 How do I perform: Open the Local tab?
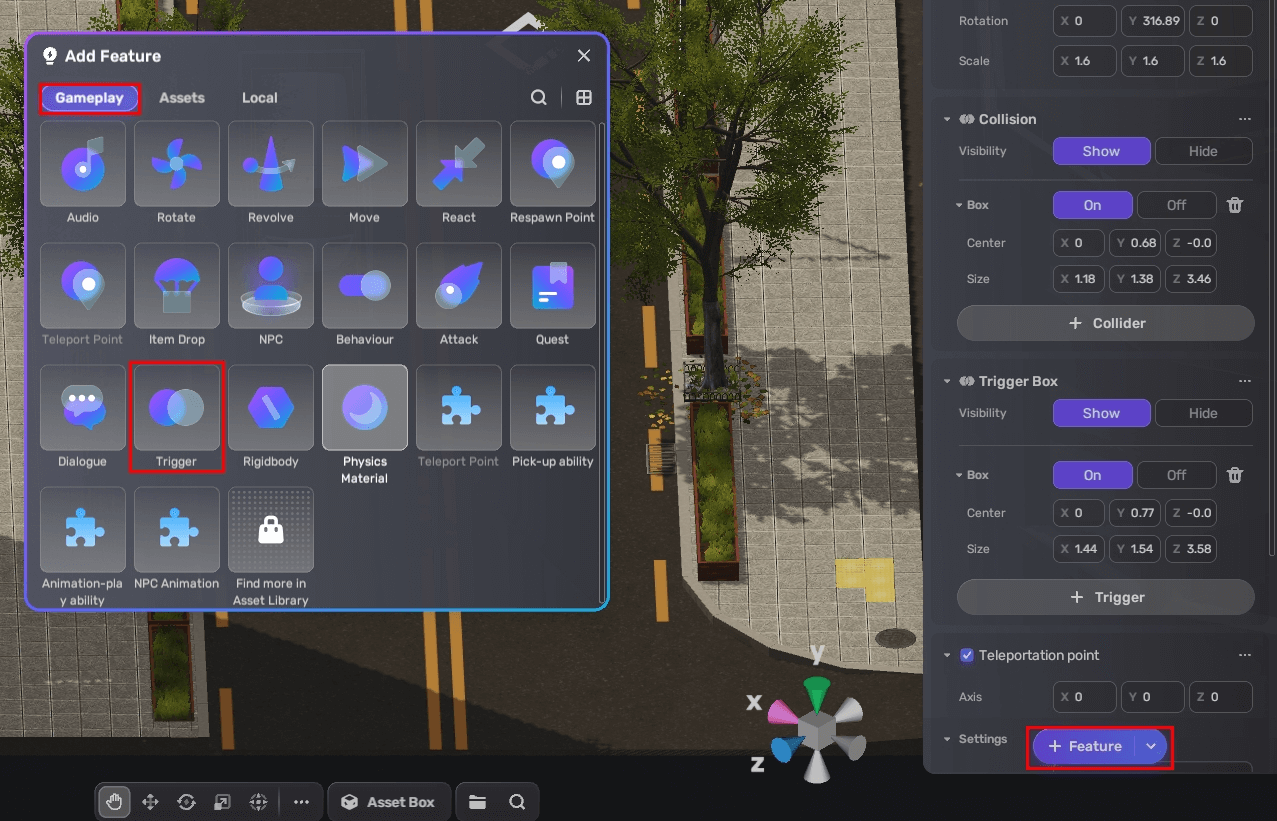click(x=260, y=98)
